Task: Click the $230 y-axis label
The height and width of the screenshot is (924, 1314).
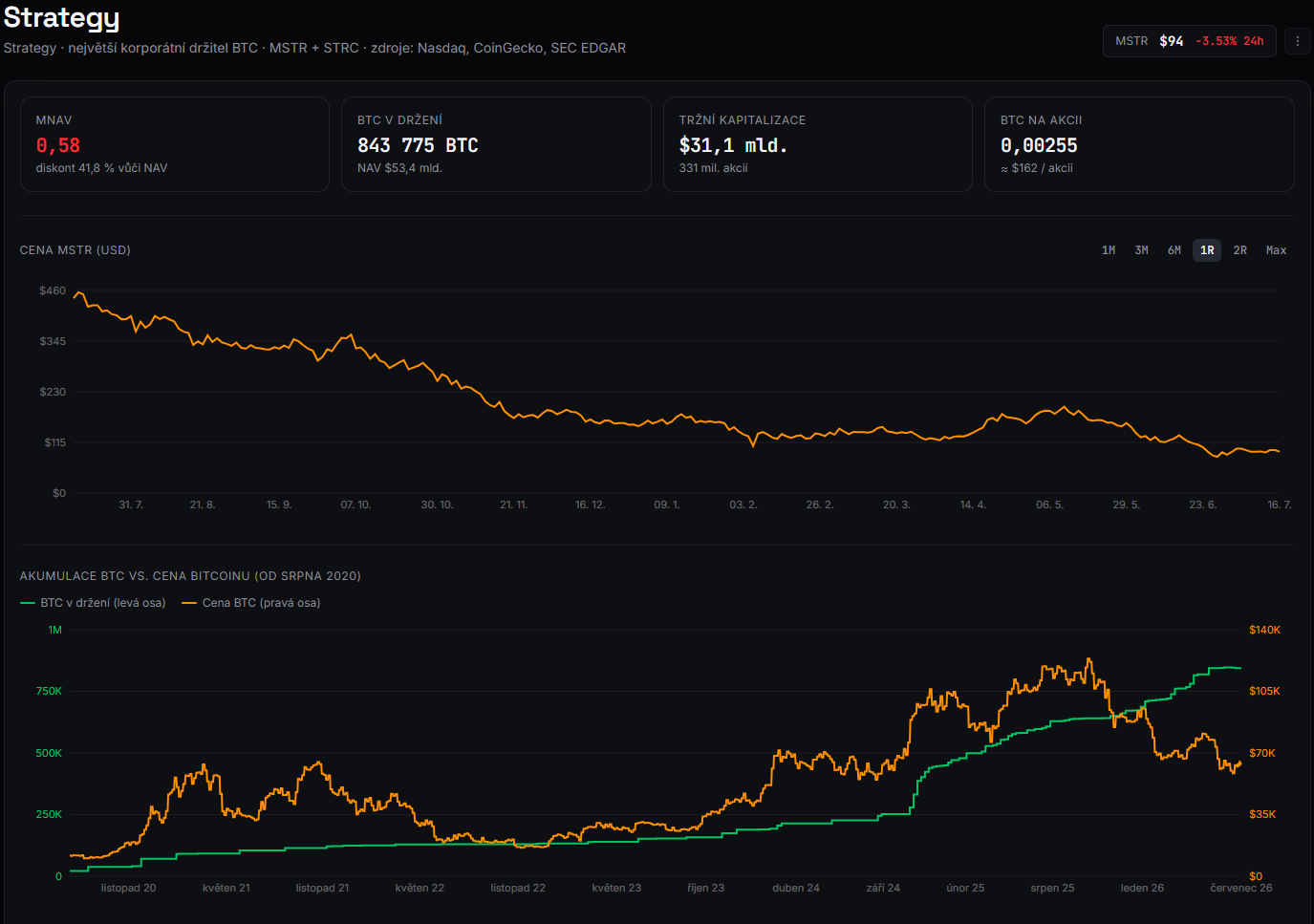Action: tap(53, 392)
